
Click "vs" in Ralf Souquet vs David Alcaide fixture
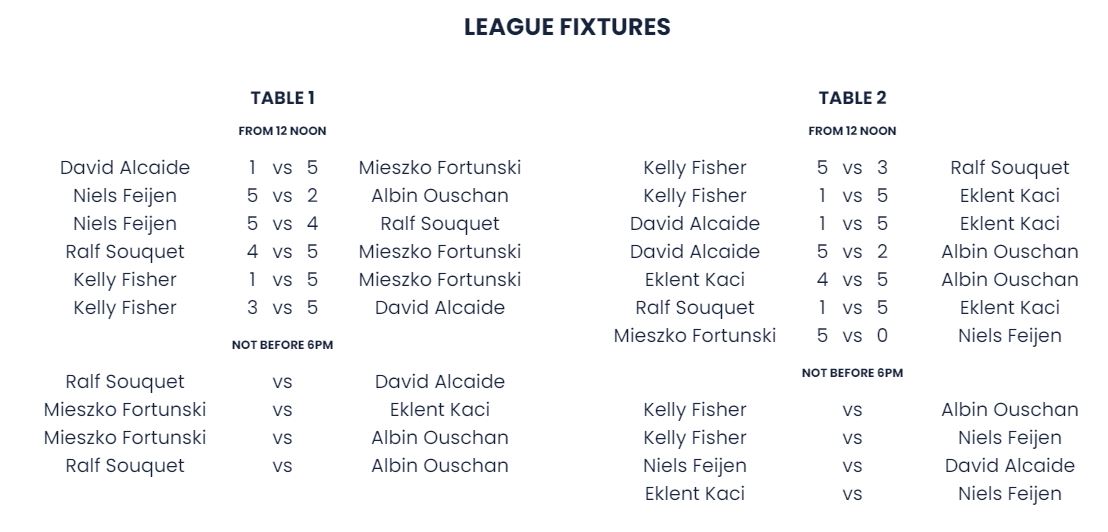[x=282, y=382]
